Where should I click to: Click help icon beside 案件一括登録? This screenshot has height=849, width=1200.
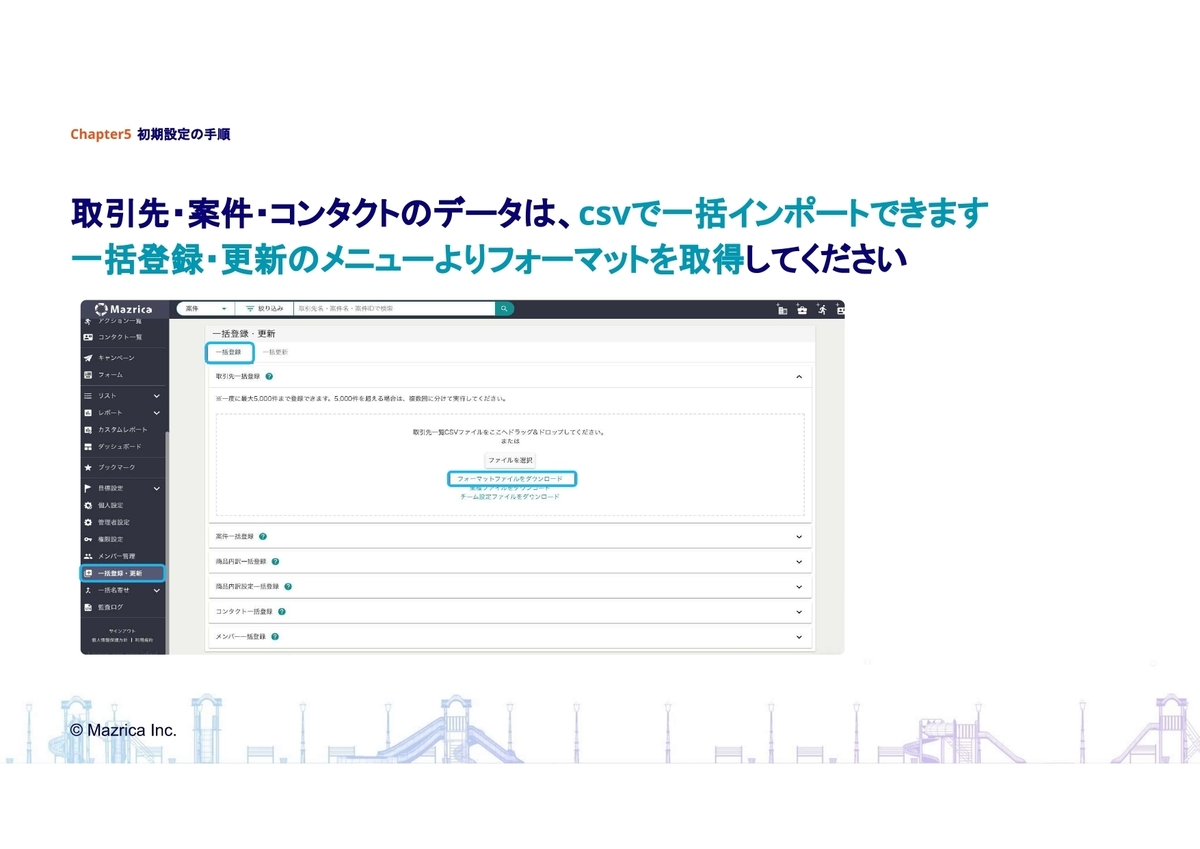262,537
